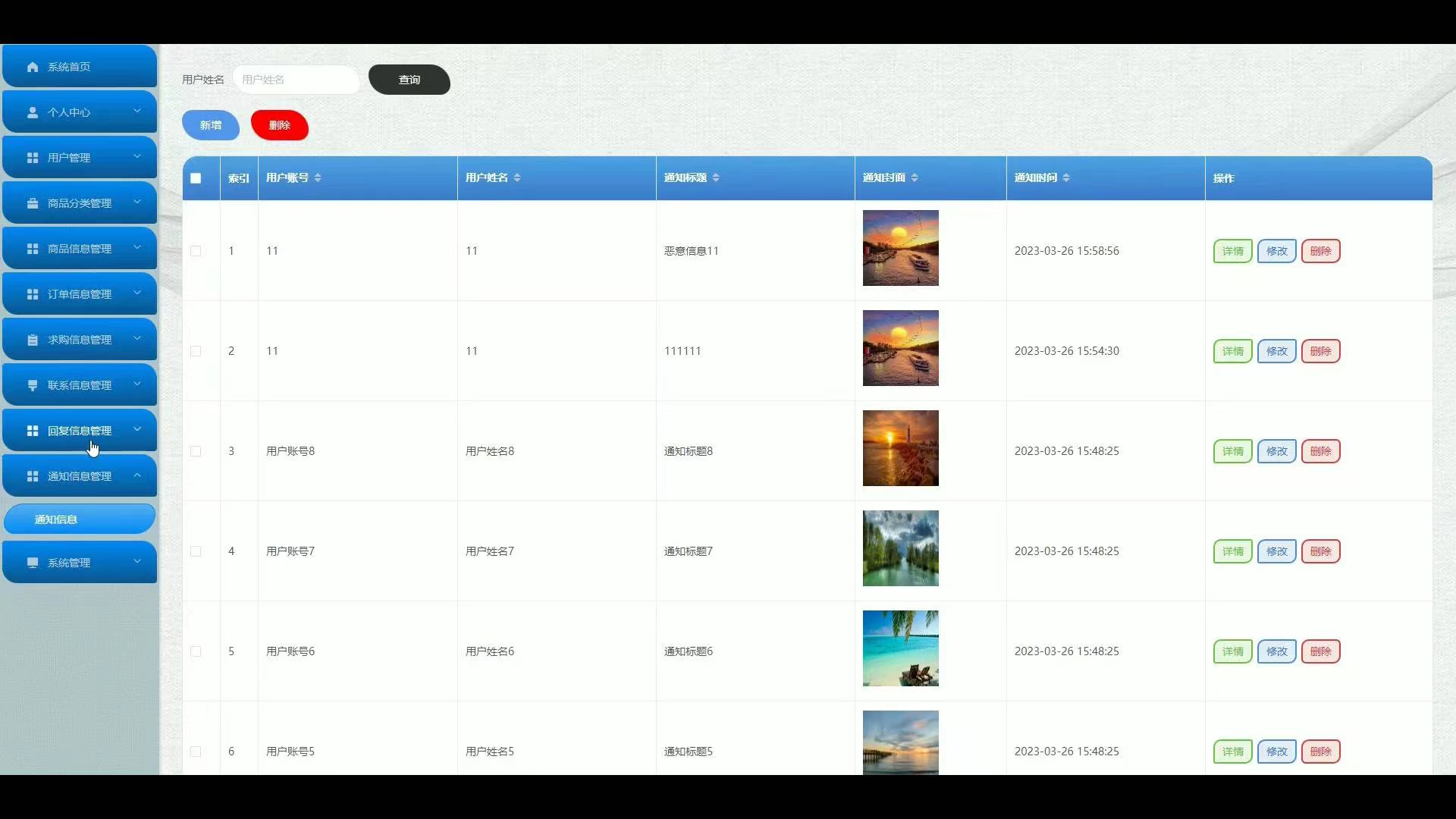
Task: Collapse the 通知信息管理 menu chevron
Action: (137, 475)
